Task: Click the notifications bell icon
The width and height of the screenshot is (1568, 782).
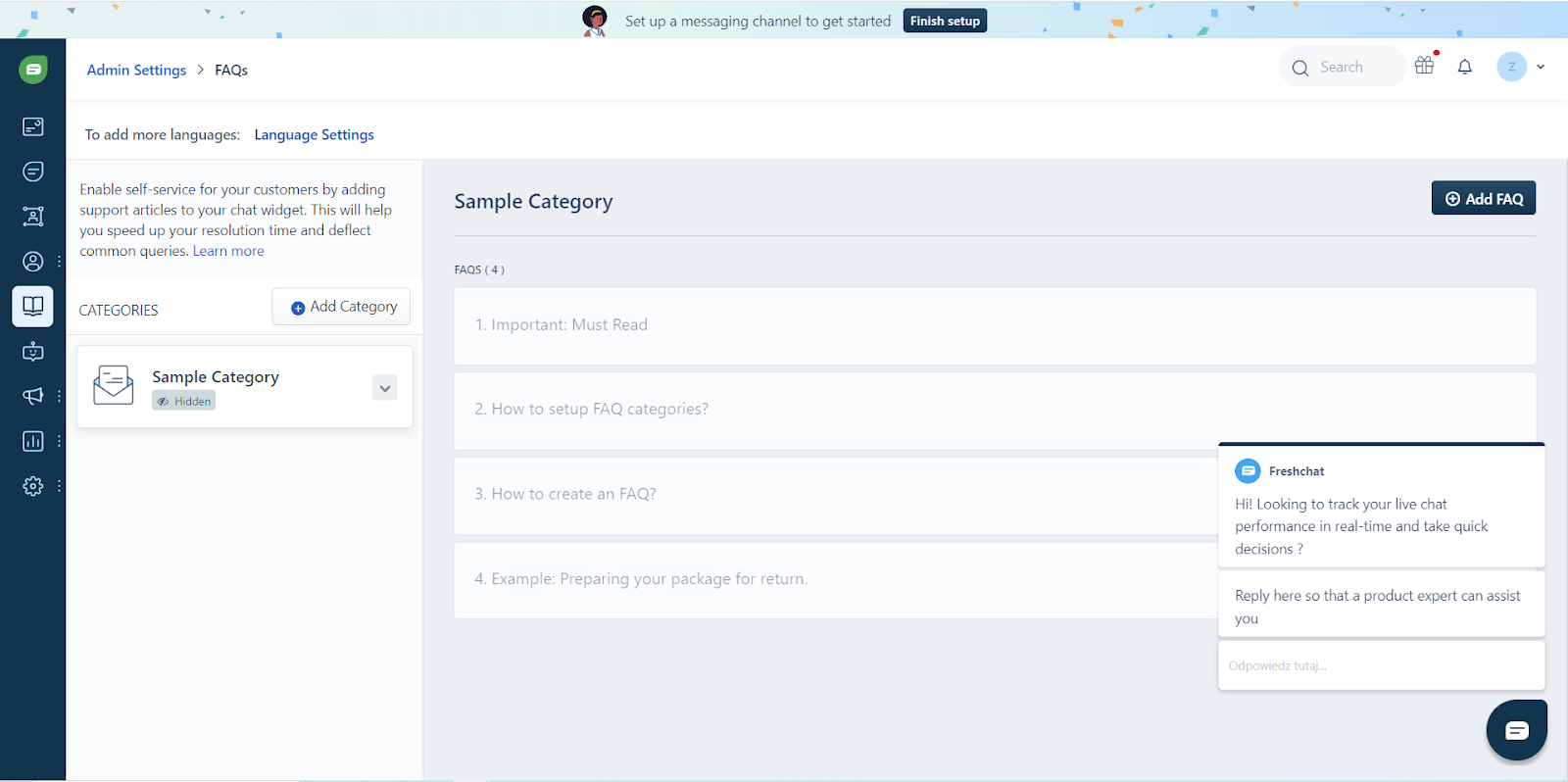Action: pos(1464,68)
